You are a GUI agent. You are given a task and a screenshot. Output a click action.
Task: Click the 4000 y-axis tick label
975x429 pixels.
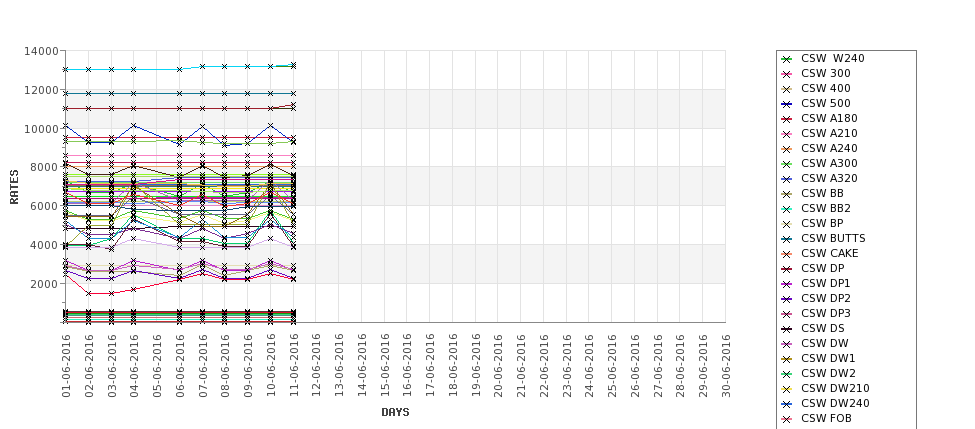point(45,245)
